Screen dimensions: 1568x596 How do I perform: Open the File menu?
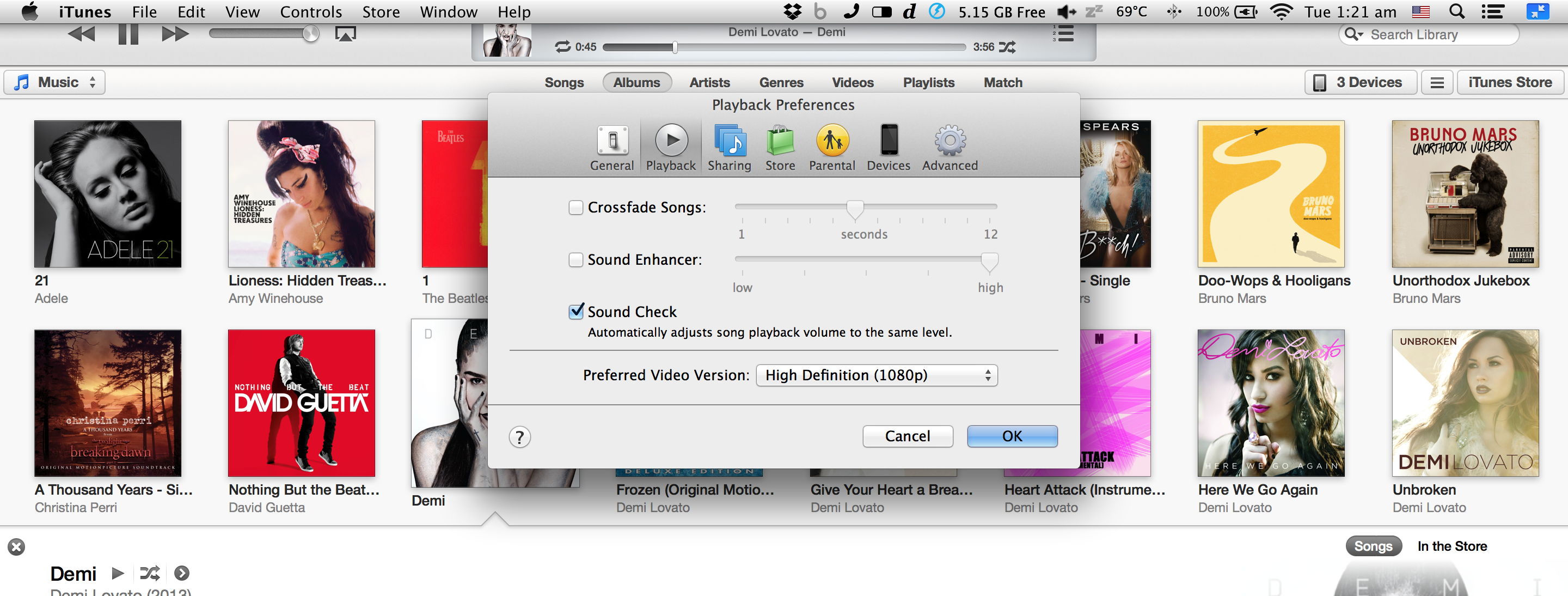pyautogui.click(x=144, y=11)
